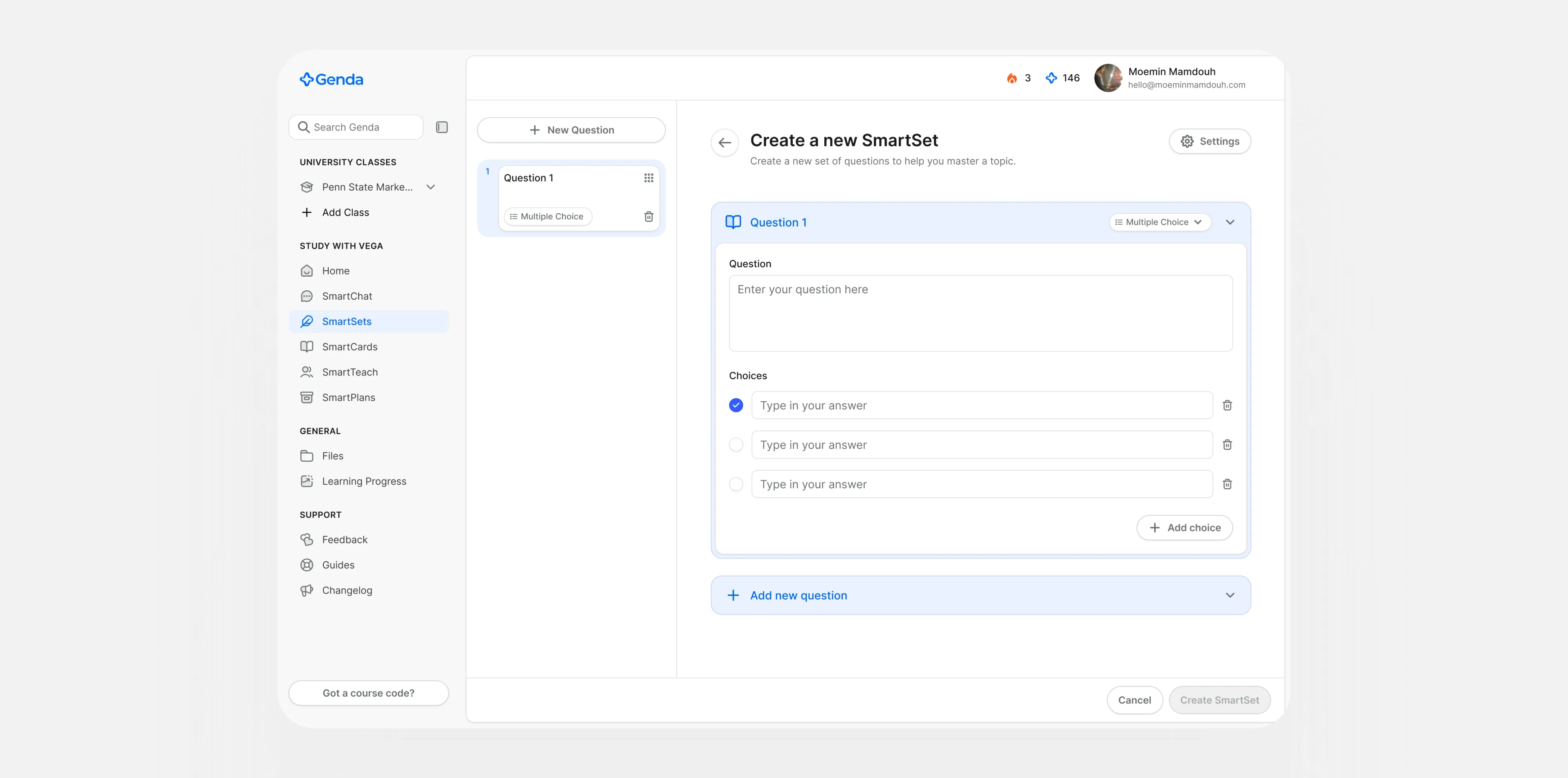Collapse the sidebar using the panel icon
The image size is (1568, 778).
point(441,127)
